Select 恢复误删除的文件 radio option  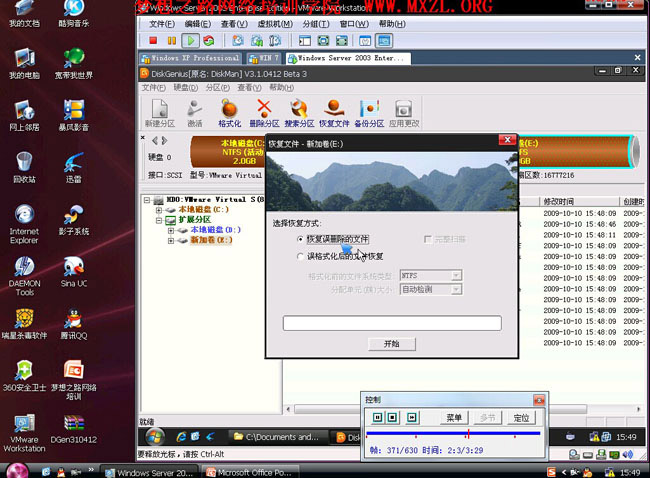(301, 239)
